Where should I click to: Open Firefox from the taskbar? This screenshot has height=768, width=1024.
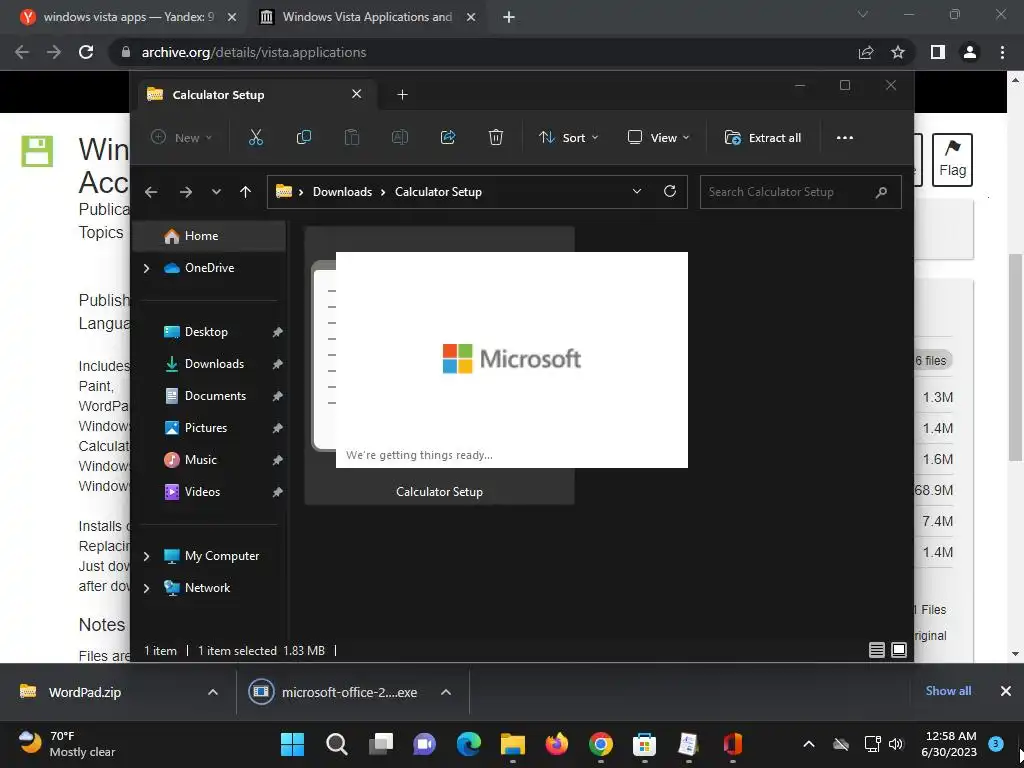point(556,744)
